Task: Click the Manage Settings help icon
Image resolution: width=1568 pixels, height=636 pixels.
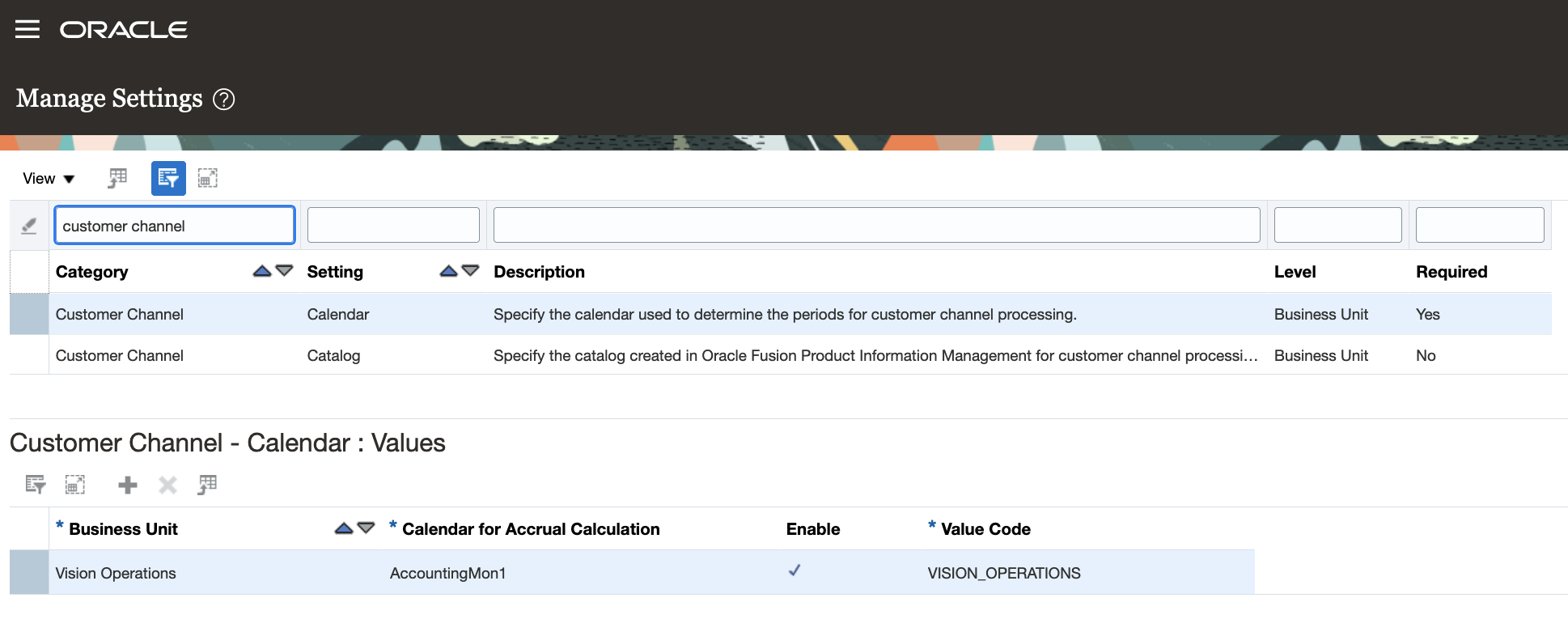Action: 223,100
